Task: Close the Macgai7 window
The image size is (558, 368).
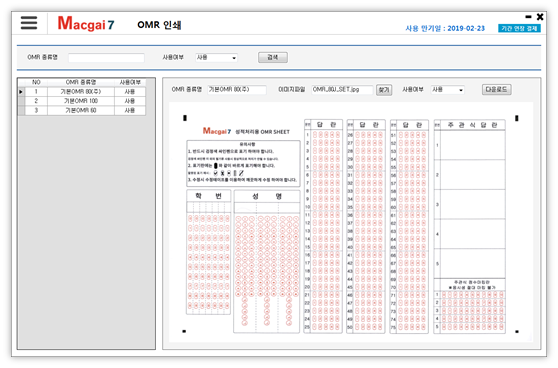Action: [x=540, y=17]
